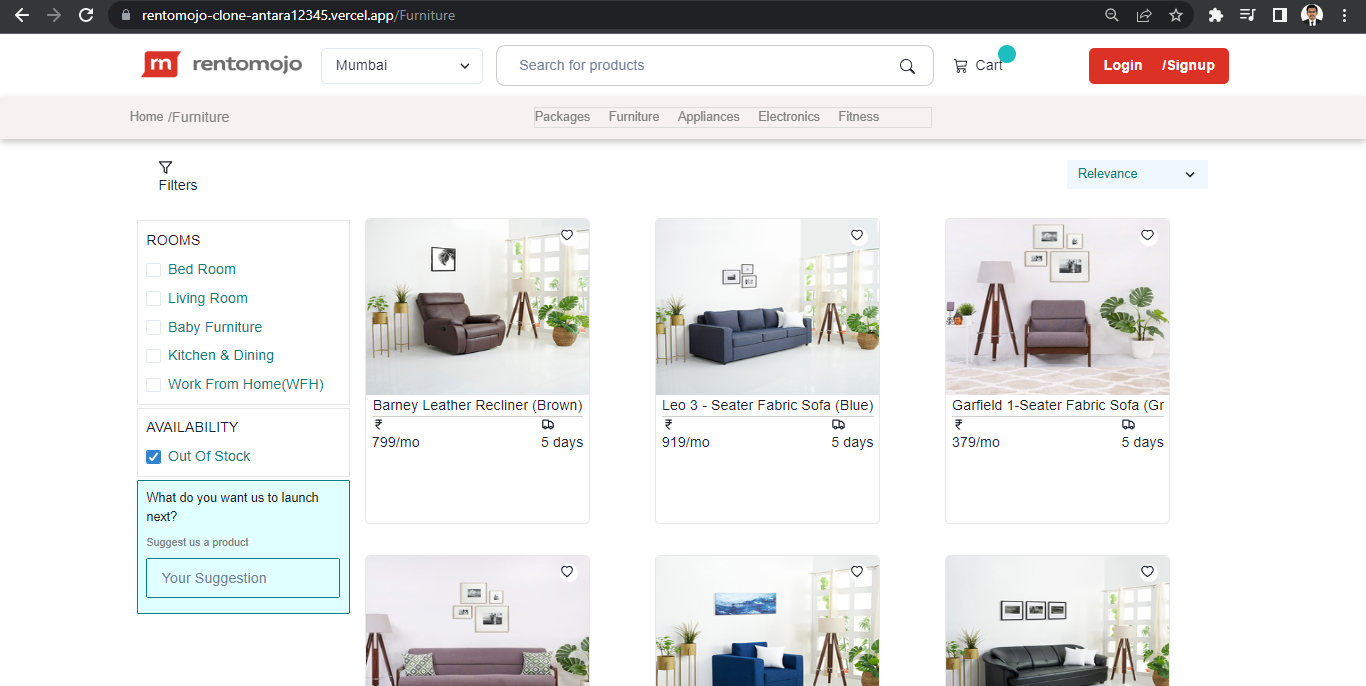Check the Bed Room filter

(153, 270)
